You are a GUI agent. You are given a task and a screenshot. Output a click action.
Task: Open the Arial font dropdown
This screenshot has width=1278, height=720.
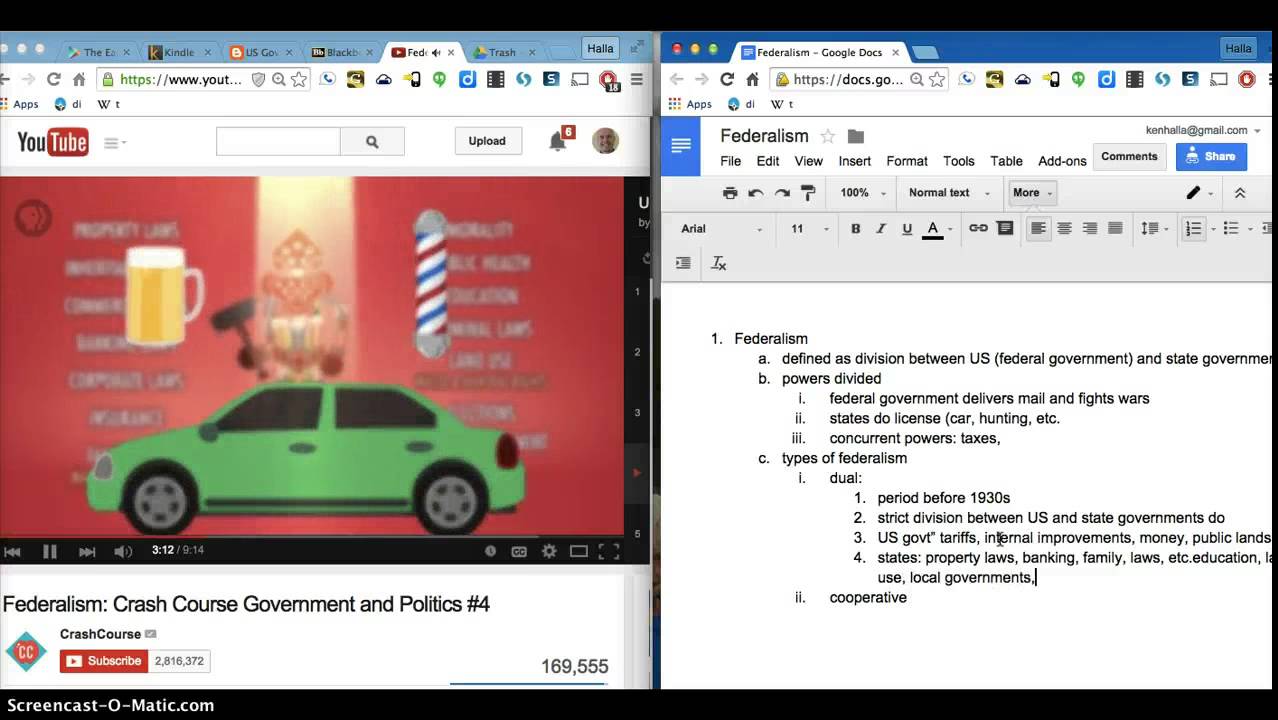pyautogui.click(x=721, y=228)
